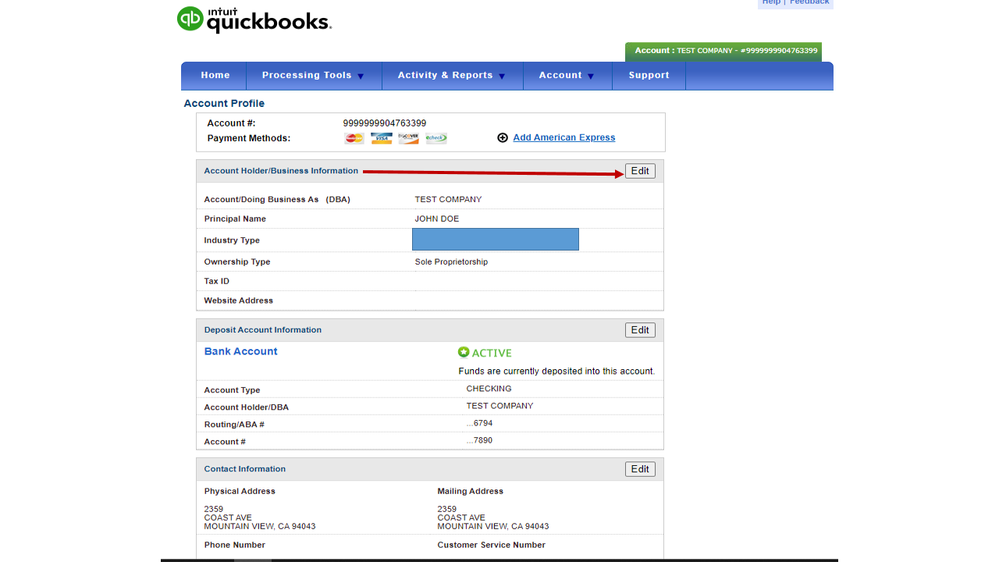Select Account Holder/DBA value TEST COMPANY
The height and width of the screenshot is (562, 999).
click(x=500, y=406)
